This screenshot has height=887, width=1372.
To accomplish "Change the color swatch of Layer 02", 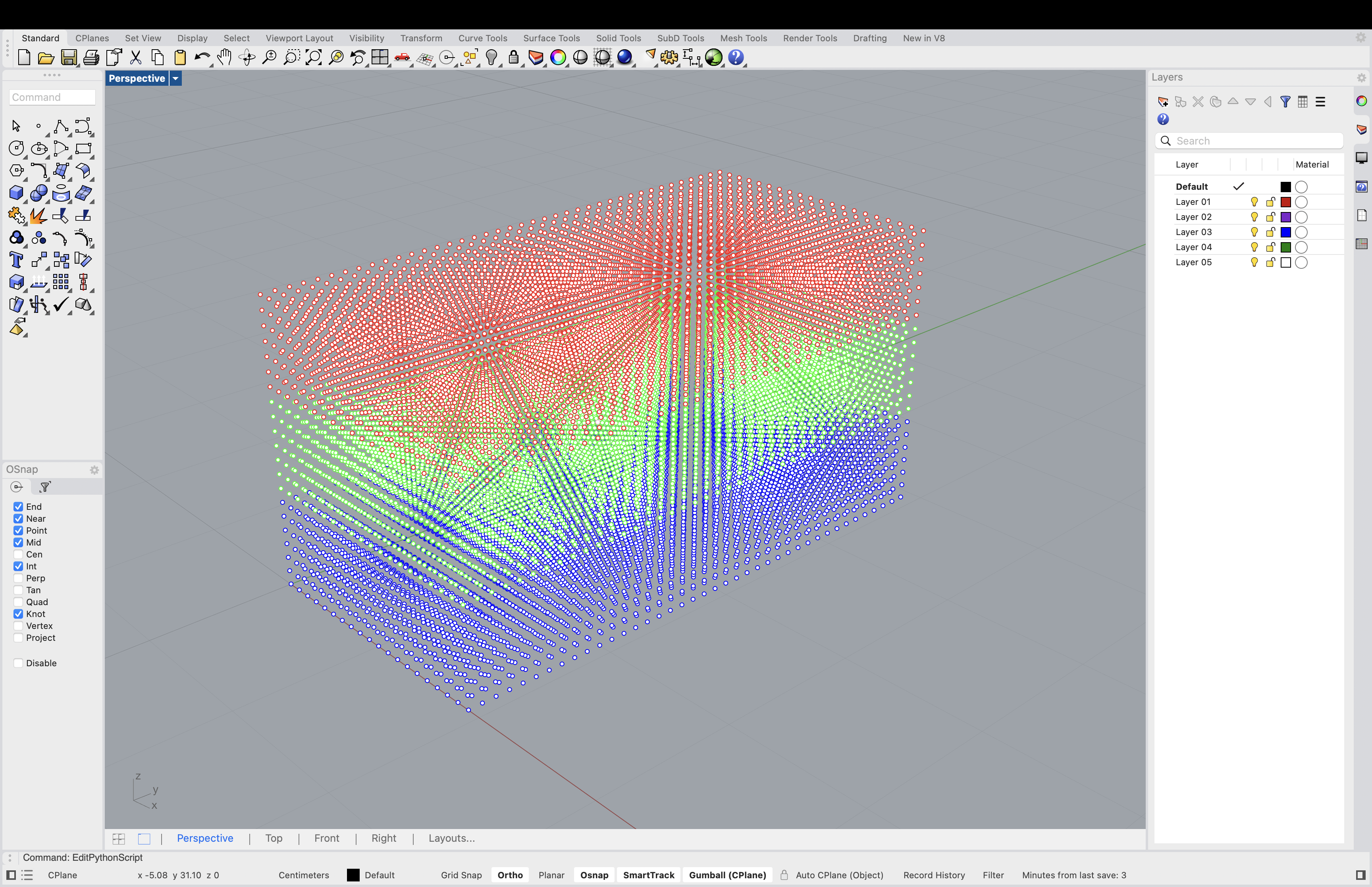I will point(1286,216).
